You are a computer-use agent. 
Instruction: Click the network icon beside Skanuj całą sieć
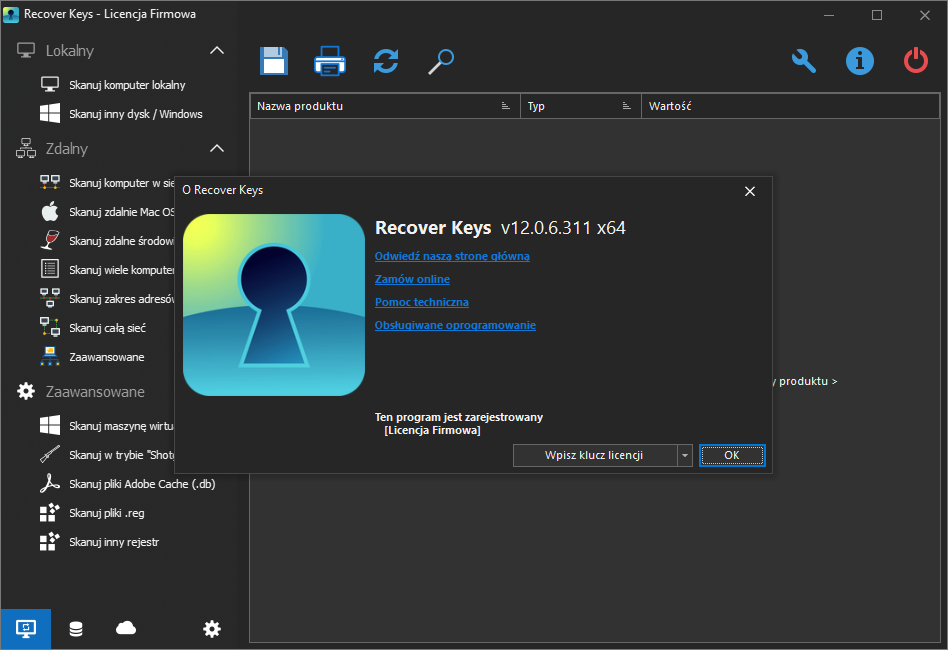point(50,327)
